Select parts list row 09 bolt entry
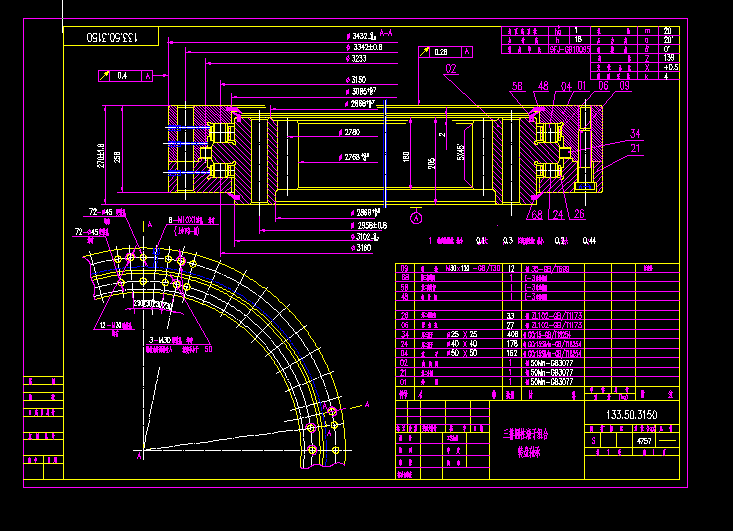733x531 pixels. [x=537, y=268]
